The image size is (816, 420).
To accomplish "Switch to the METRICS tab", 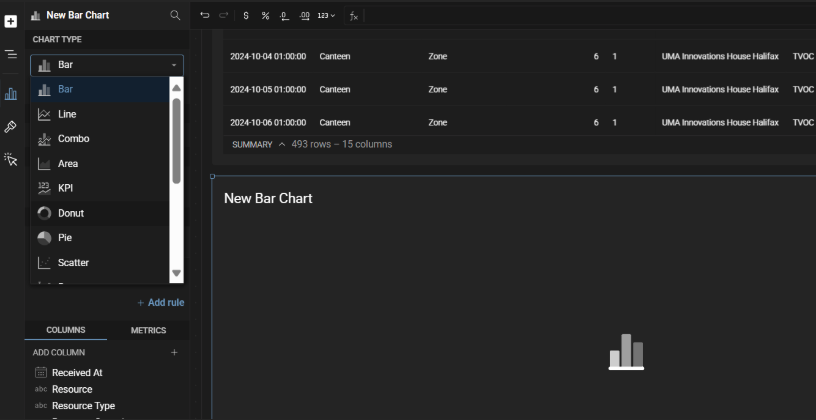I will coord(148,330).
